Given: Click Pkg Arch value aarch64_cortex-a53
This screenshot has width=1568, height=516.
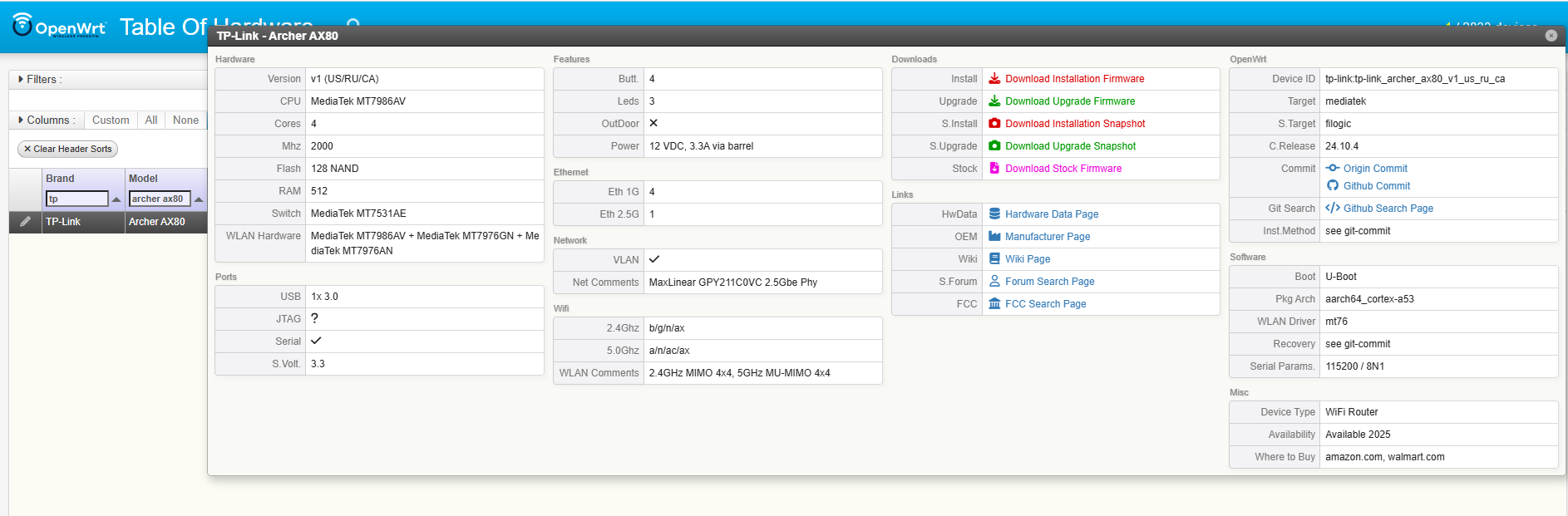Looking at the screenshot, I should pos(1369,299).
